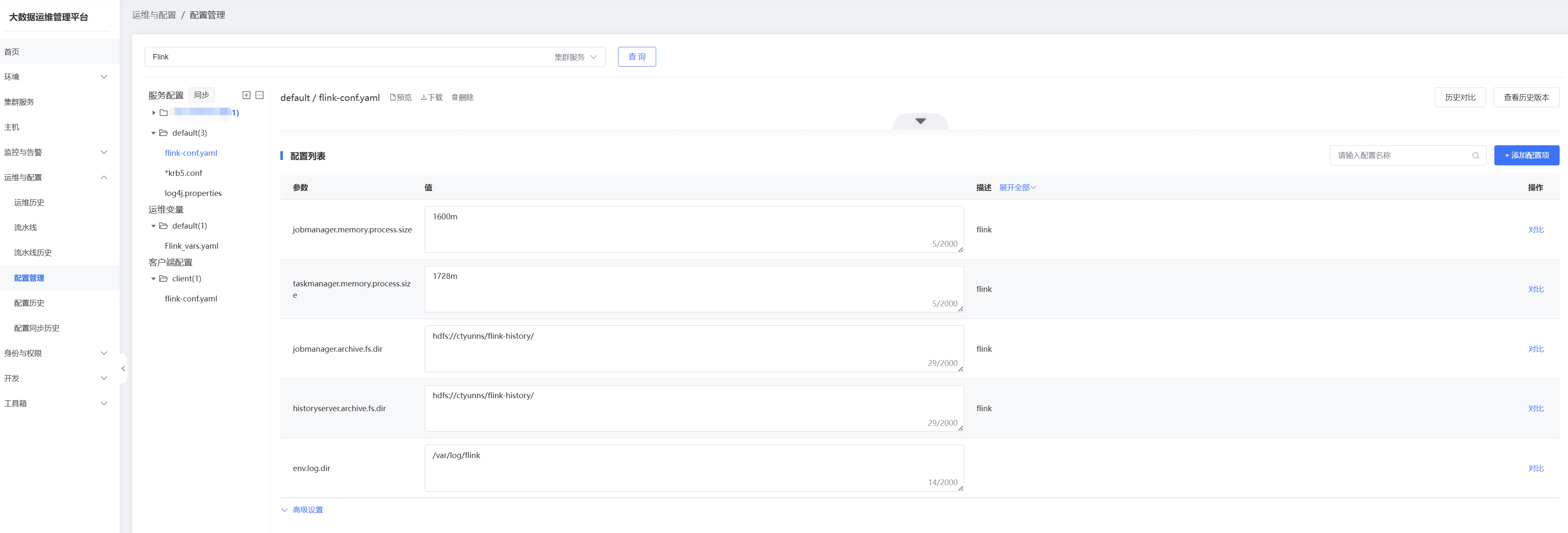This screenshot has height=533, width=1568.
Task: Click the 运维与配置 breadcrumb link
Action: point(154,15)
